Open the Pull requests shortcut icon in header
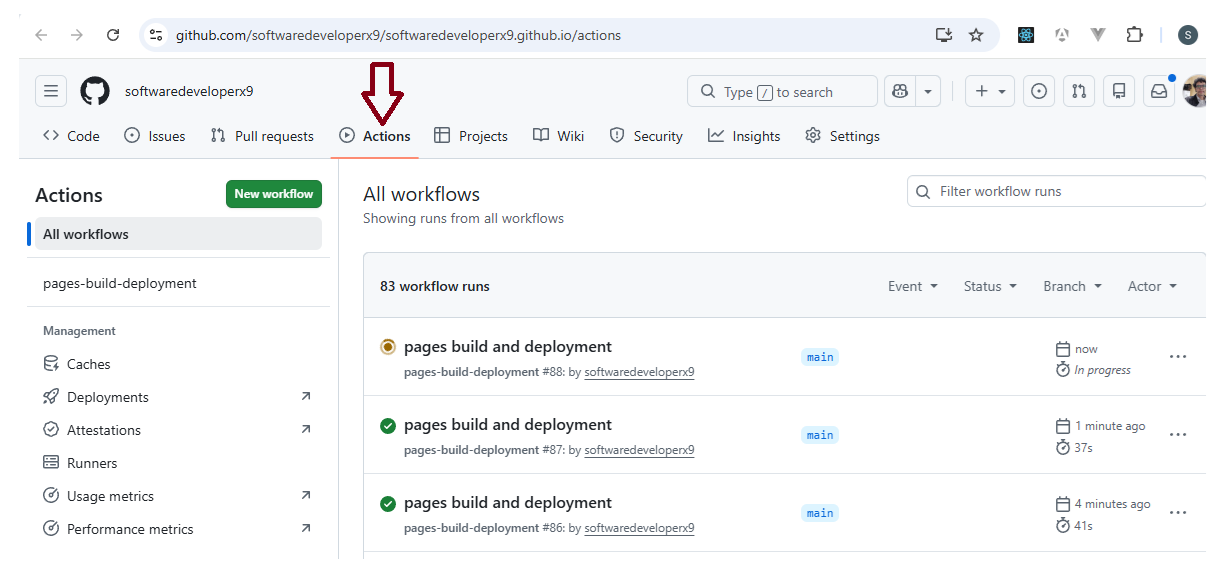The width and height of the screenshot is (1232, 570). click(x=1079, y=91)
